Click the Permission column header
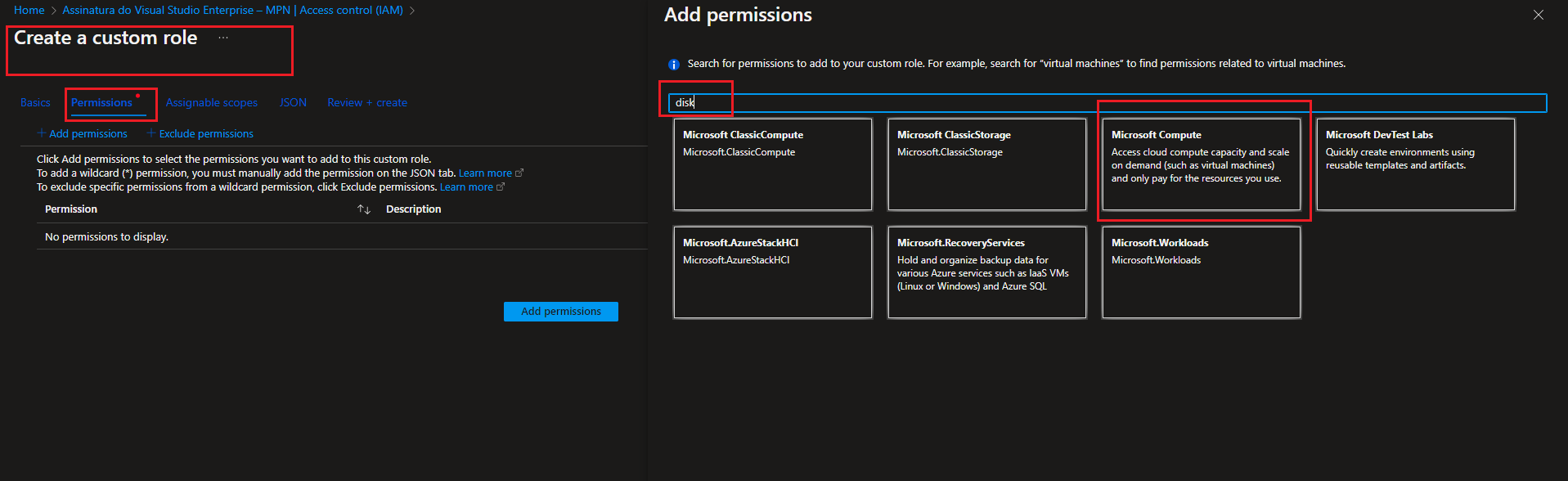Screen dimensions: 1568x481 pos(71,209)
